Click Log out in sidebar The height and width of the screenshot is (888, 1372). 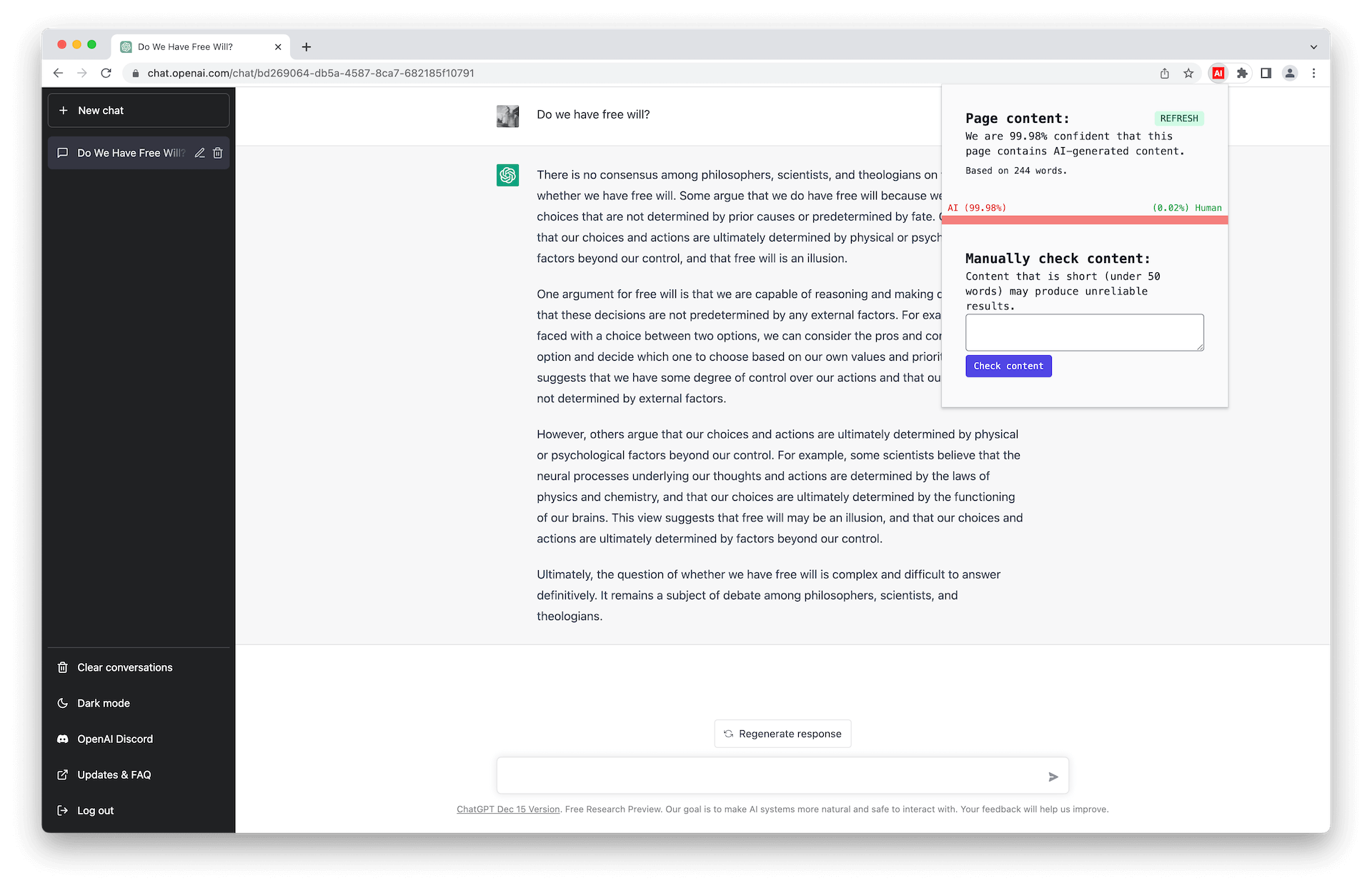[96, 810]
